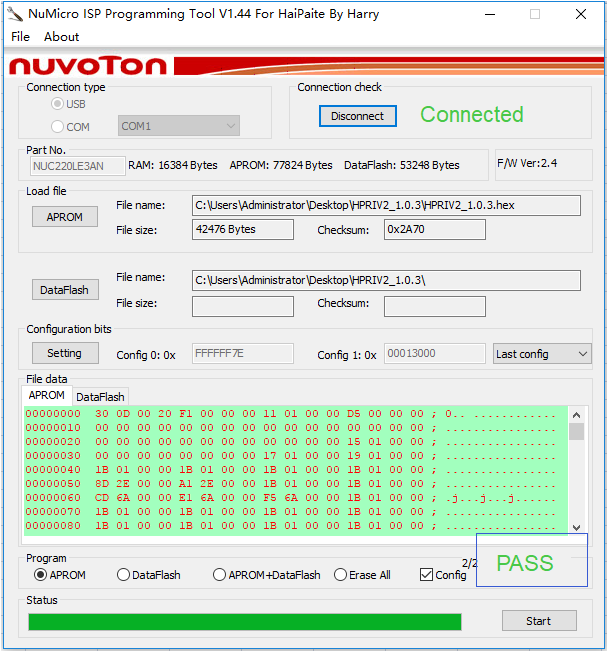Screen dimensions: 608x652
Task: Click the empty DataFlash checksum field
Action: 435,306
